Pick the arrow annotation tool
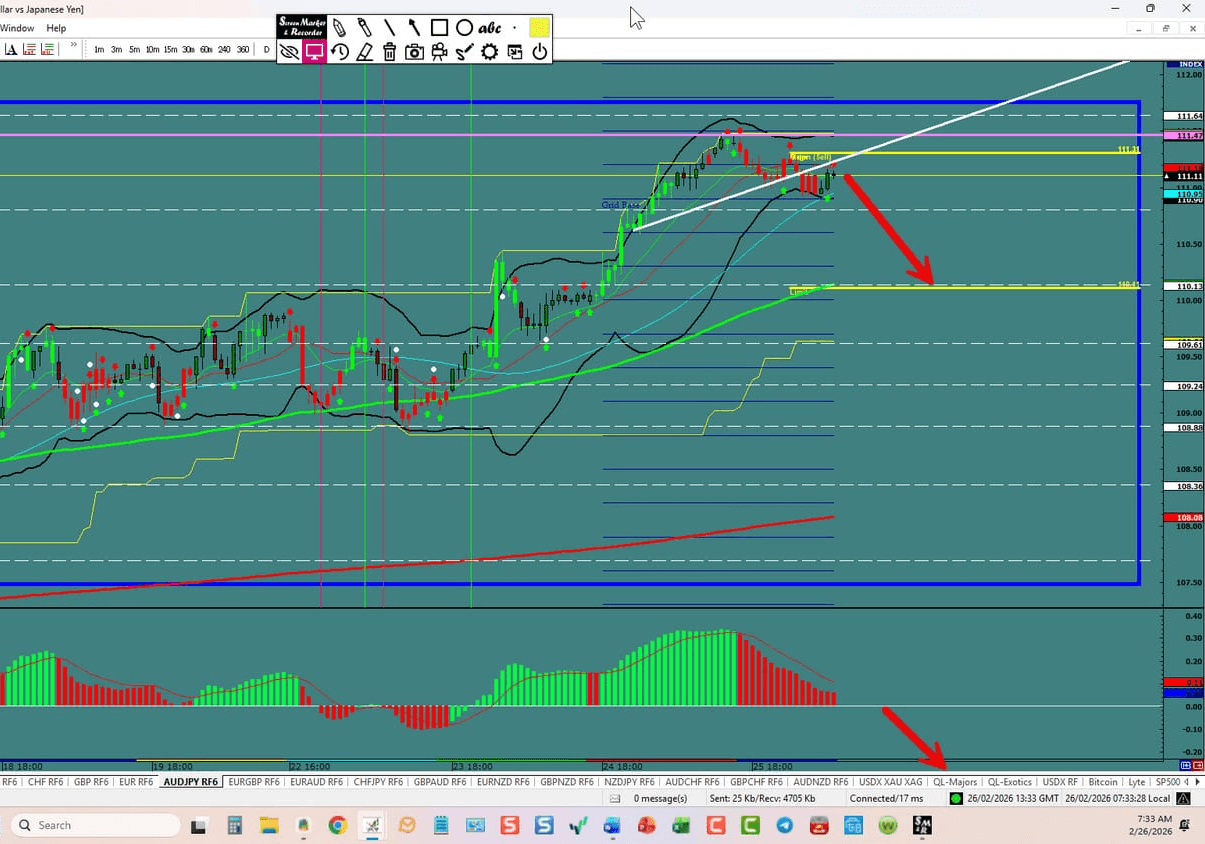This screenshot has height=844, width=1205. (x=414, y=27)
